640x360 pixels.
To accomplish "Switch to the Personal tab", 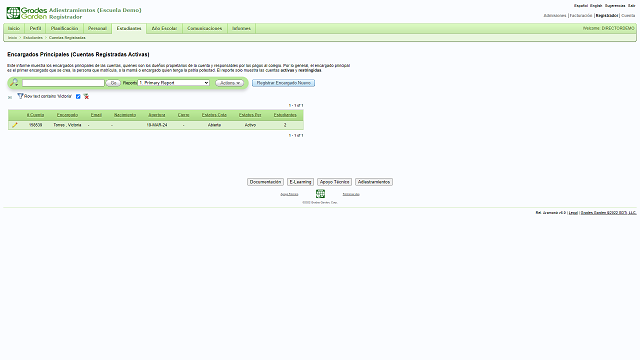I will [97, 28].
